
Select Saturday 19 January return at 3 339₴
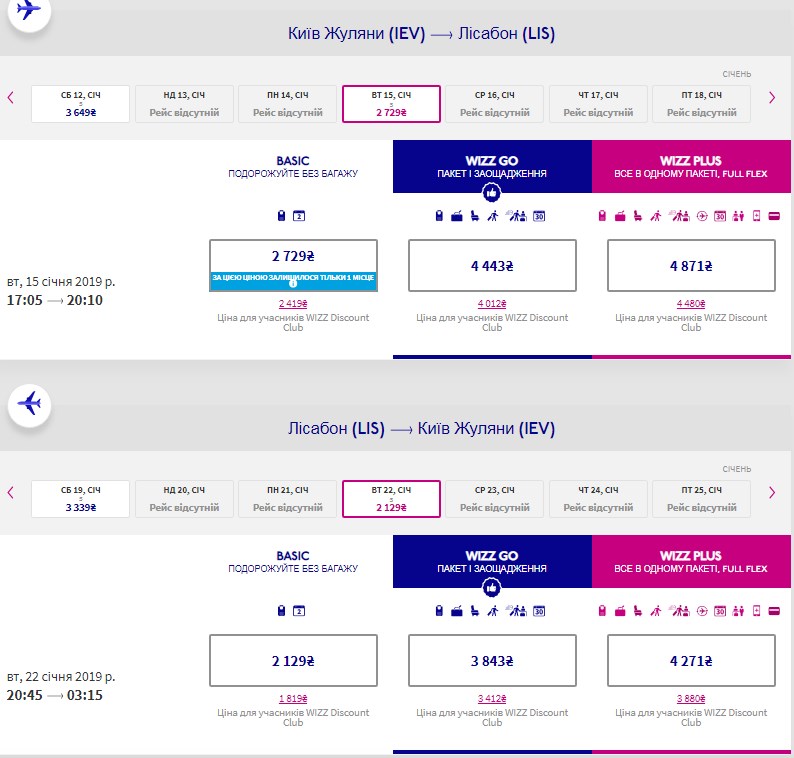click(80, 498)
